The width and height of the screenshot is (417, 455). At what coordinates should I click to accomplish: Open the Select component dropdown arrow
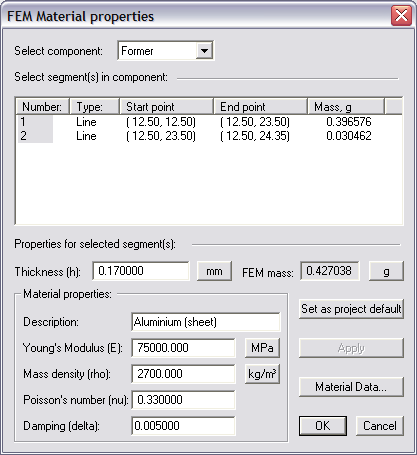point(204,51)
